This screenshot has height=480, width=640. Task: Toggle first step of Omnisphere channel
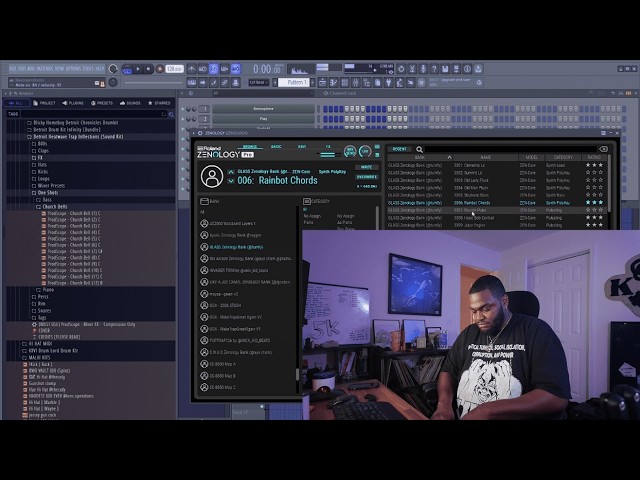pos(325,109)
